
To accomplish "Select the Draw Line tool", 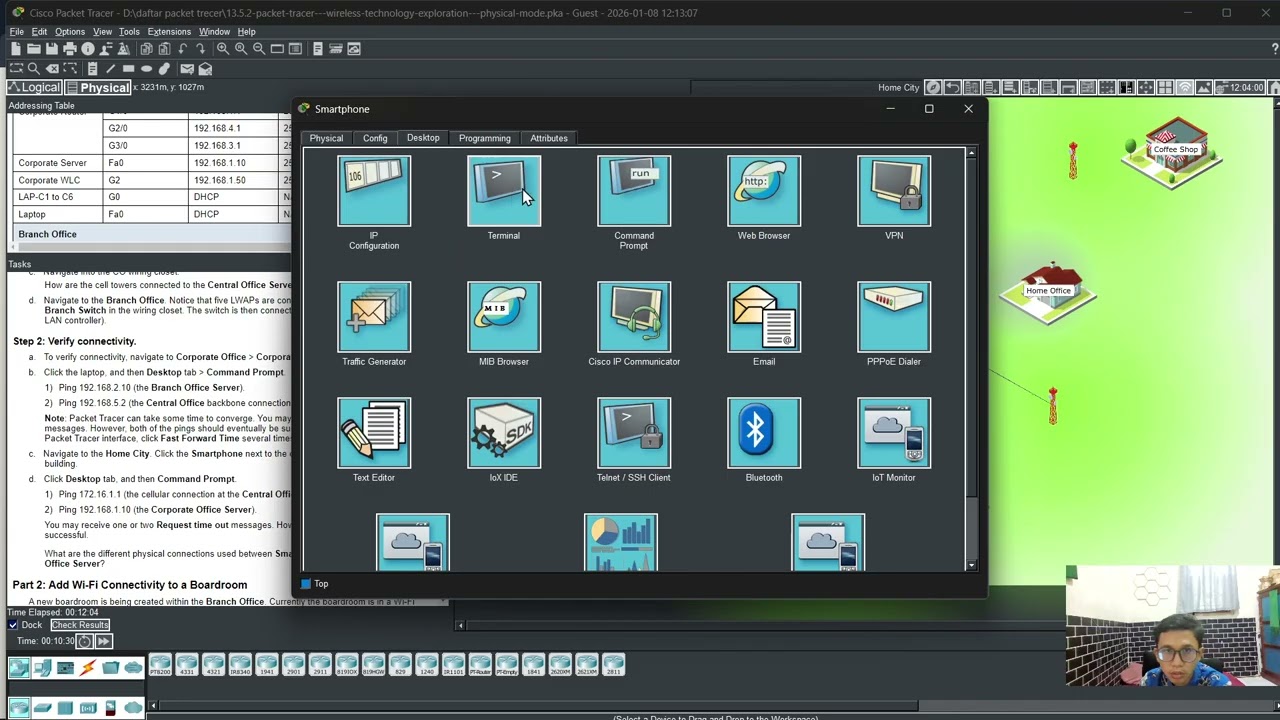I will coord(110,69).
